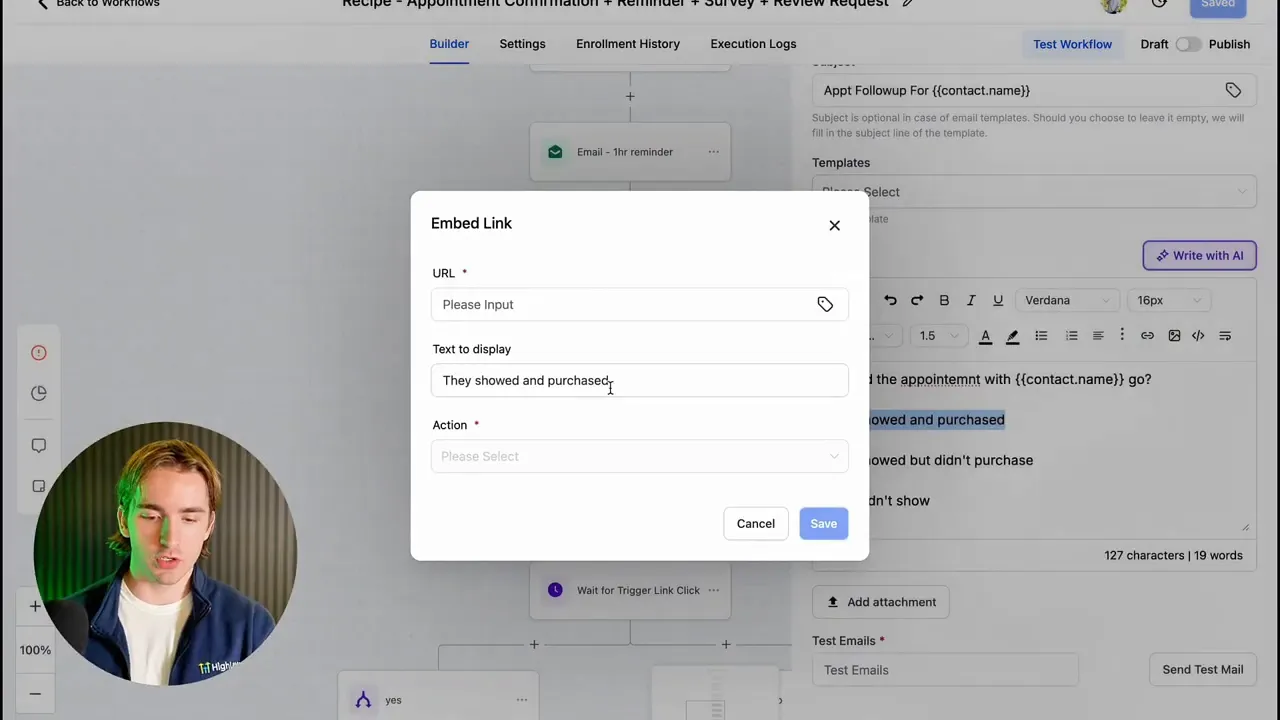Apply Italic formatting in the email editor
Viewport: 1280px width, 720px height.
(970, 300)
